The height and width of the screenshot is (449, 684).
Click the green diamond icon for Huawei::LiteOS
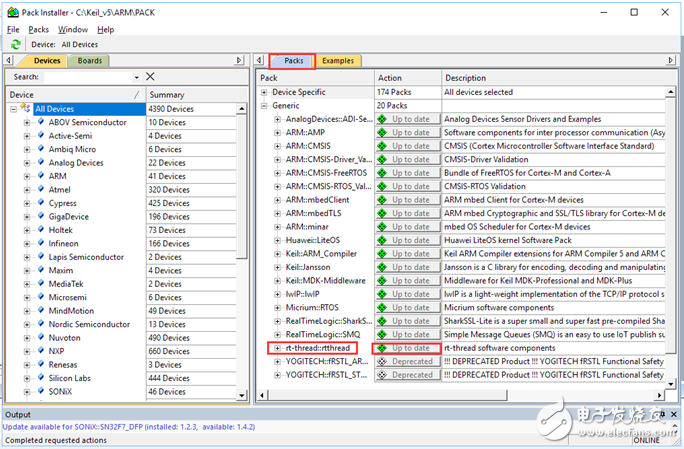(383, 240)
